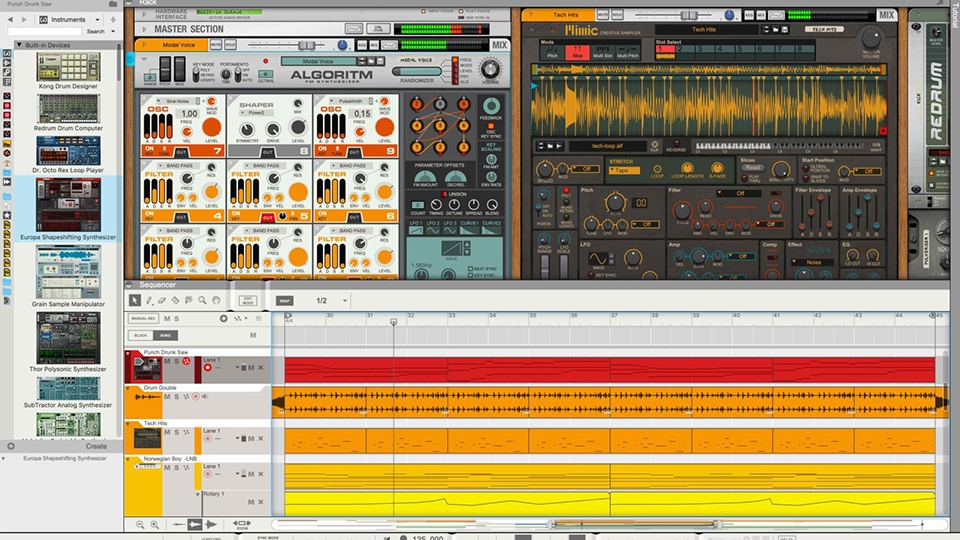Viewport: 960px width, 540px height.
Task: Solo the Modal Voice mix channel
Action: (x=230, y=45)
